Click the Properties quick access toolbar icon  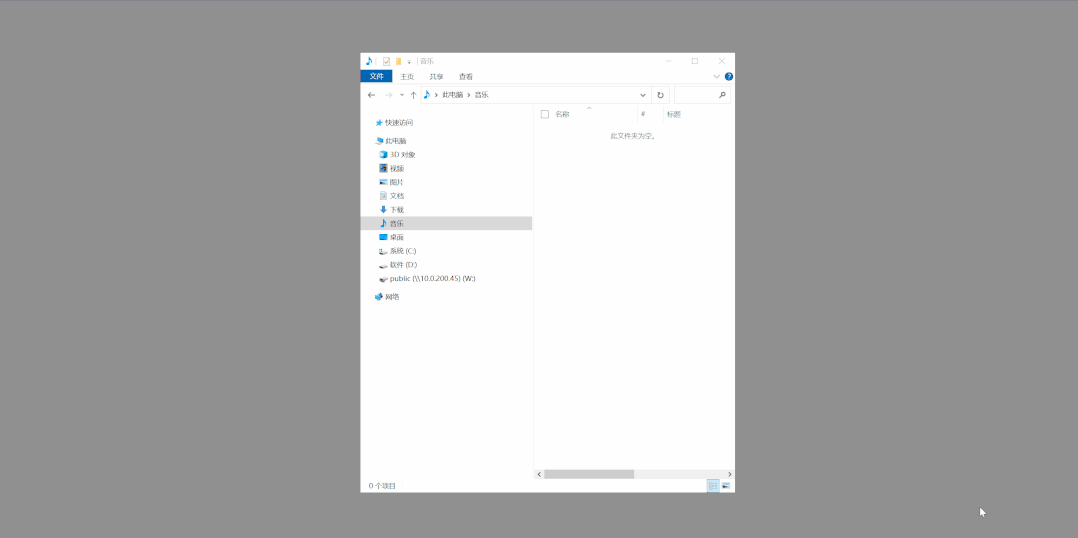coord(386,61)
